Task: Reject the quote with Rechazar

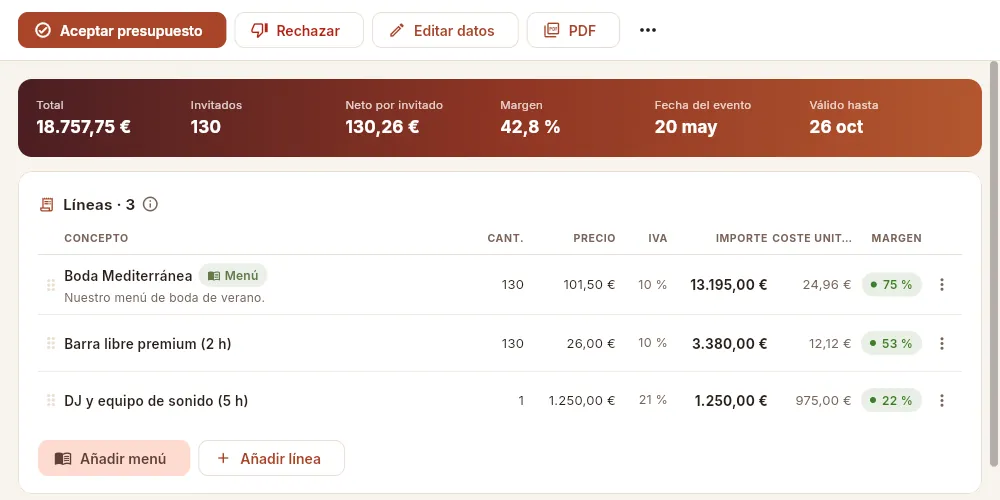Action: (x=299, y=30)
